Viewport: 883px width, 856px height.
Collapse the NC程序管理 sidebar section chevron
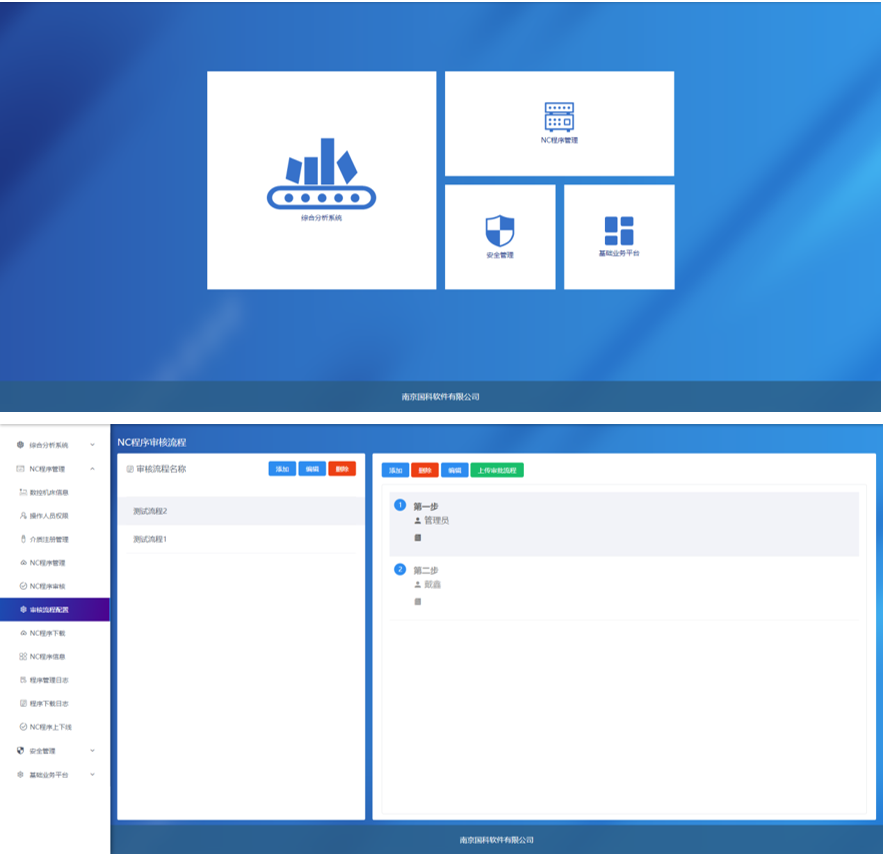93,469
